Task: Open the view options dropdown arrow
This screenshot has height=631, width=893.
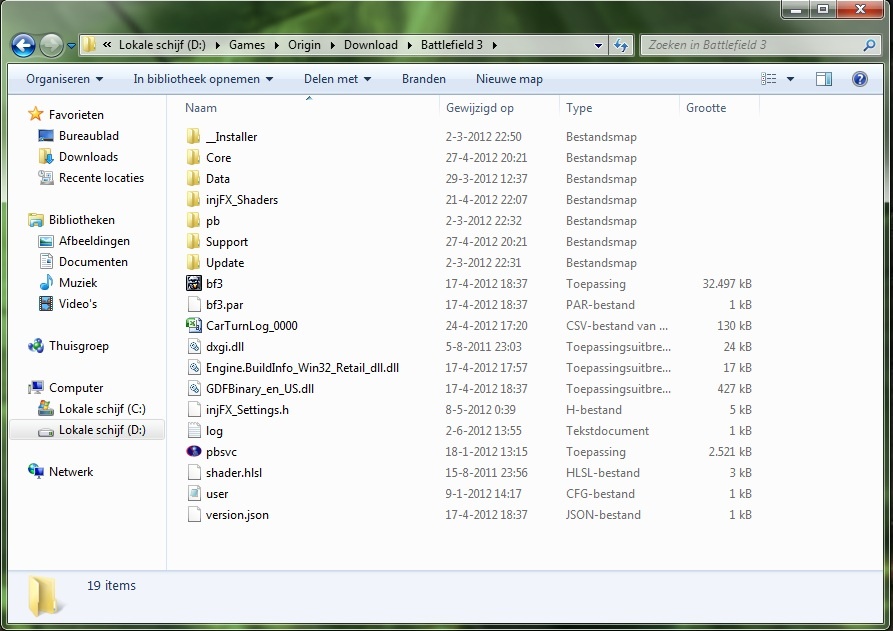Action: 790,79
